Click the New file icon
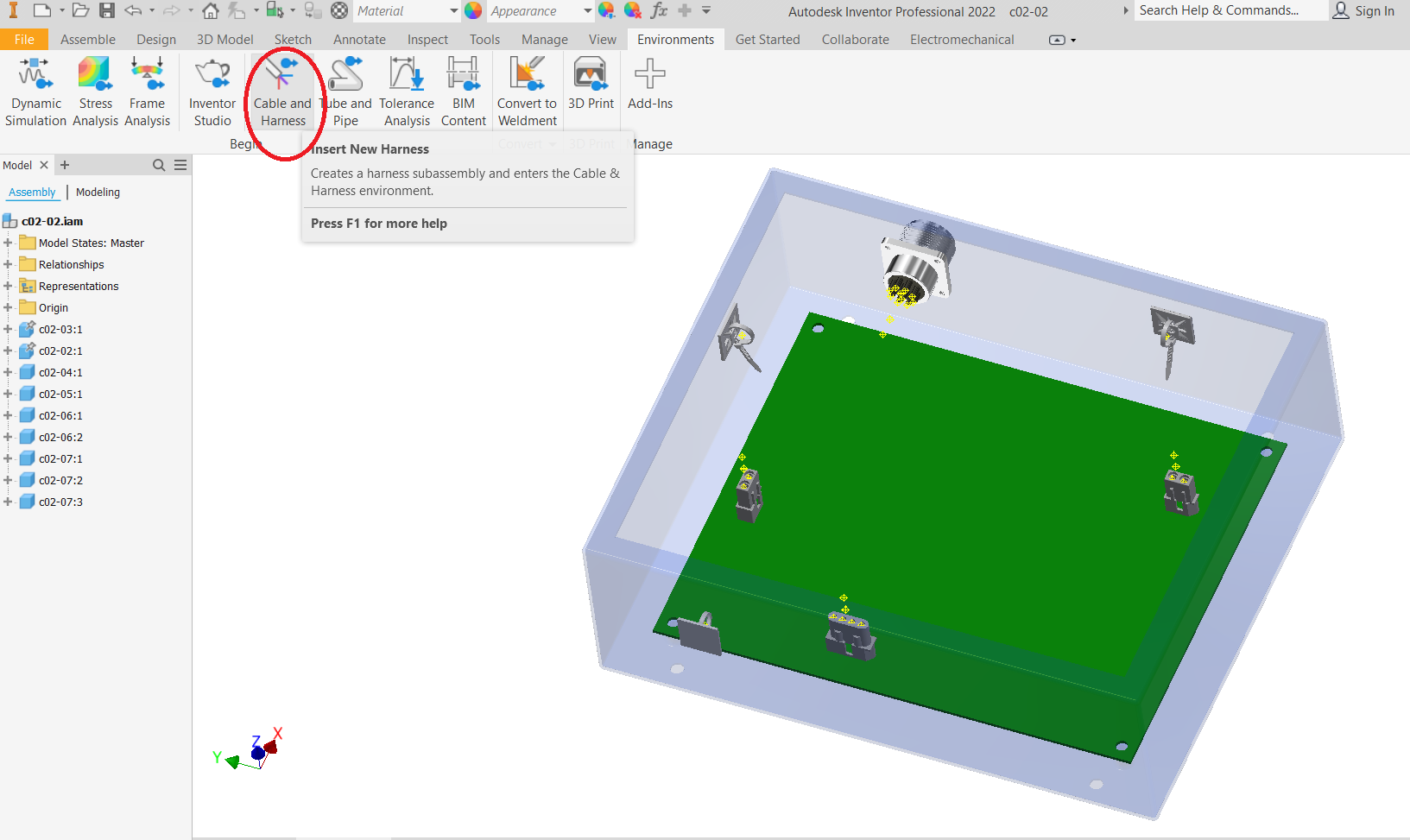1410x840 pixels. [x=41, y=10]
